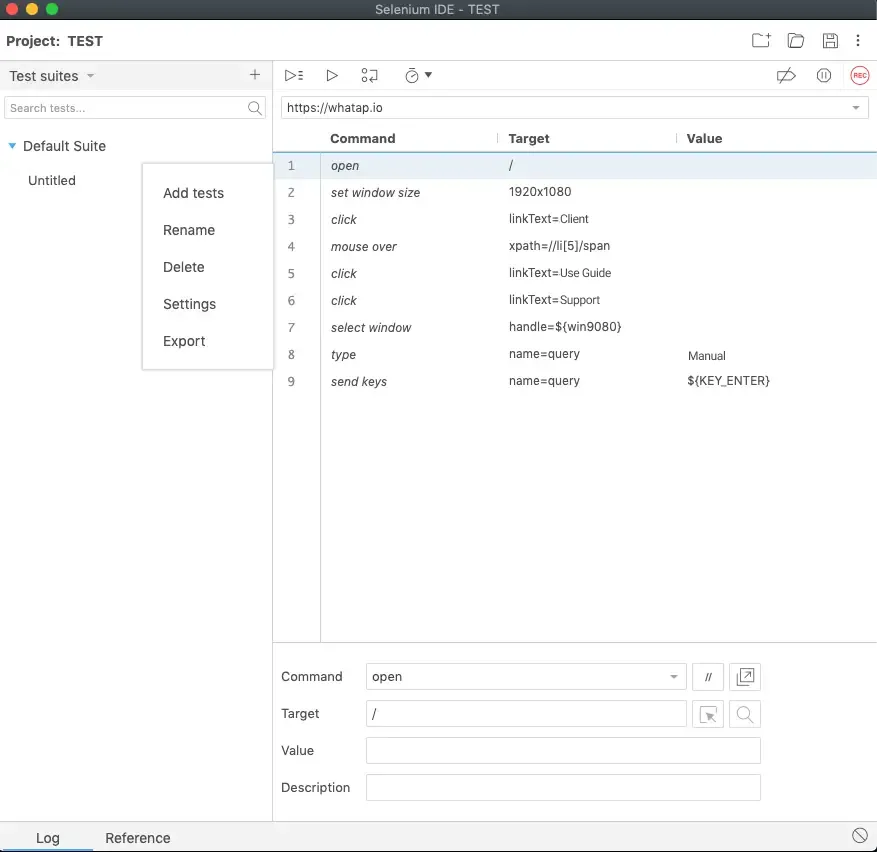The height and width of the screenshot is (852, 877).
Task: Click the handle=${win9080} target cell
Action: (565, 327)
